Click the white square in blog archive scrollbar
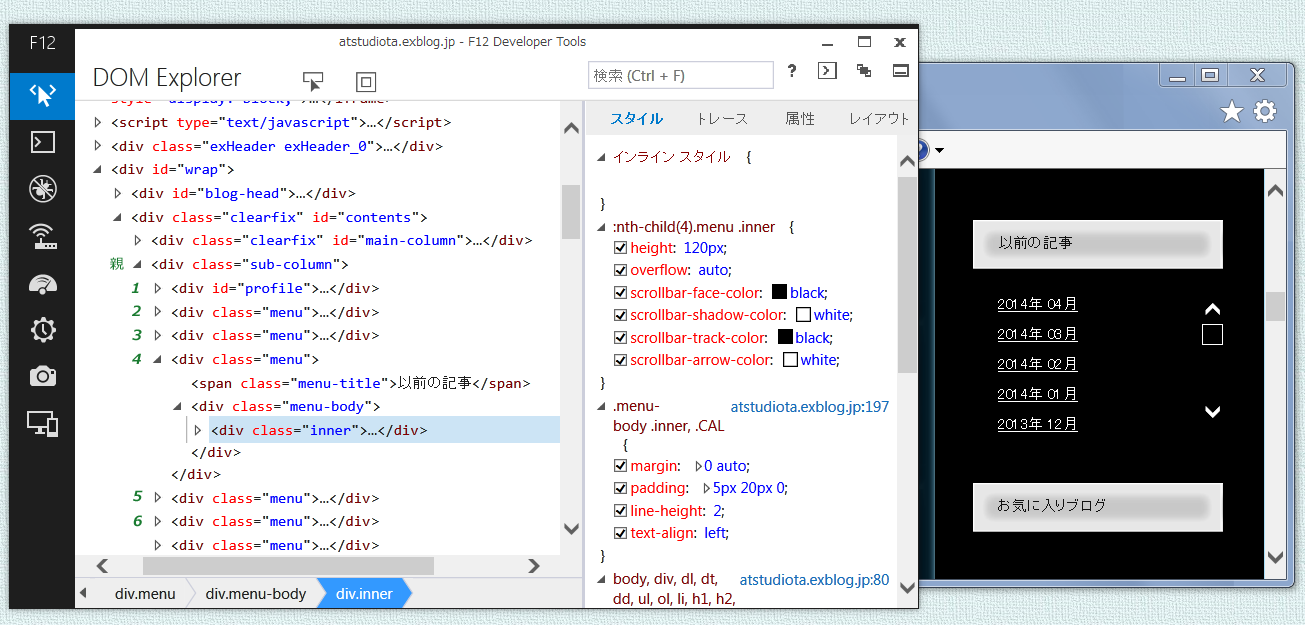 pos(1212,335)
